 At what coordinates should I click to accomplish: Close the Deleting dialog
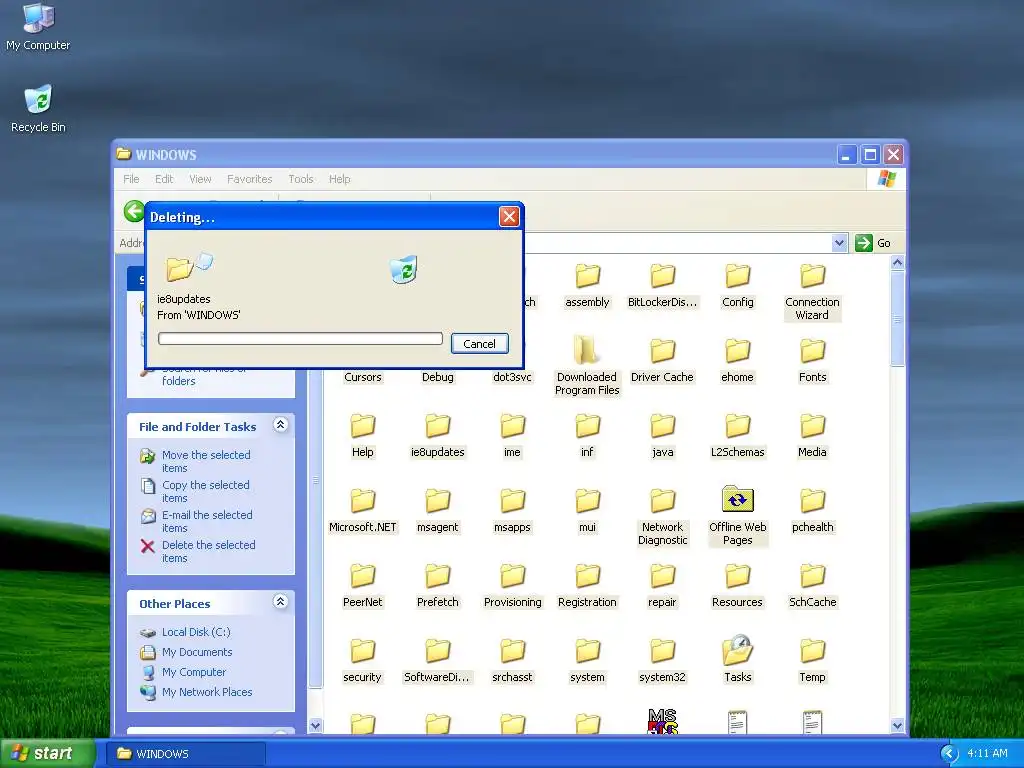click(x=509, y=216)
